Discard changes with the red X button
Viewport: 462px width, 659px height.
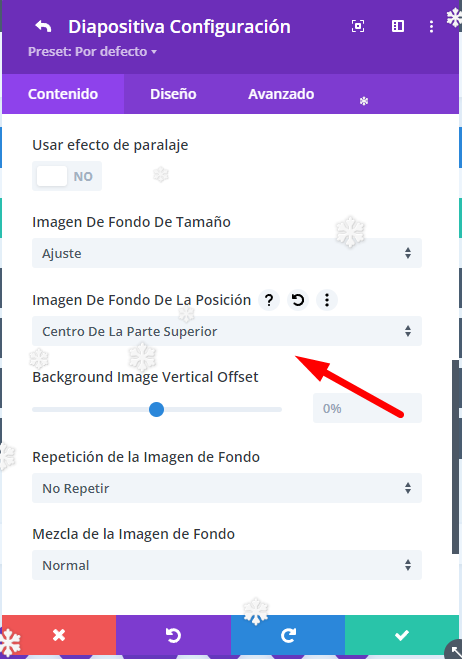pyautogui.click(x=59, y=635)
